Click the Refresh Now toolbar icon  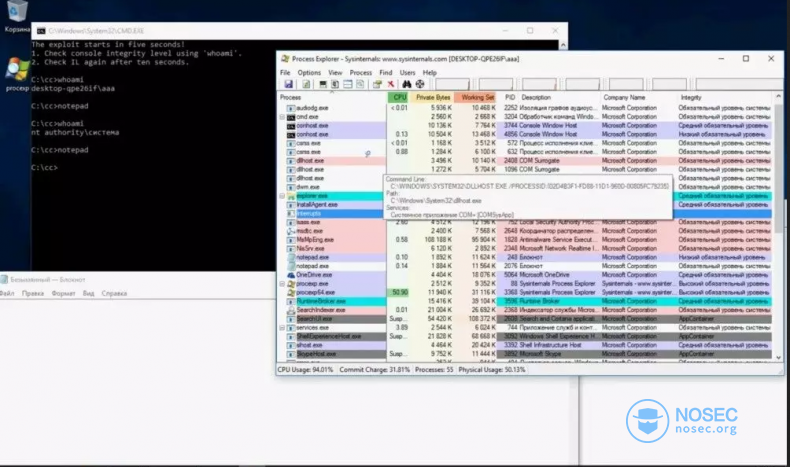click(x=306, y=84)
